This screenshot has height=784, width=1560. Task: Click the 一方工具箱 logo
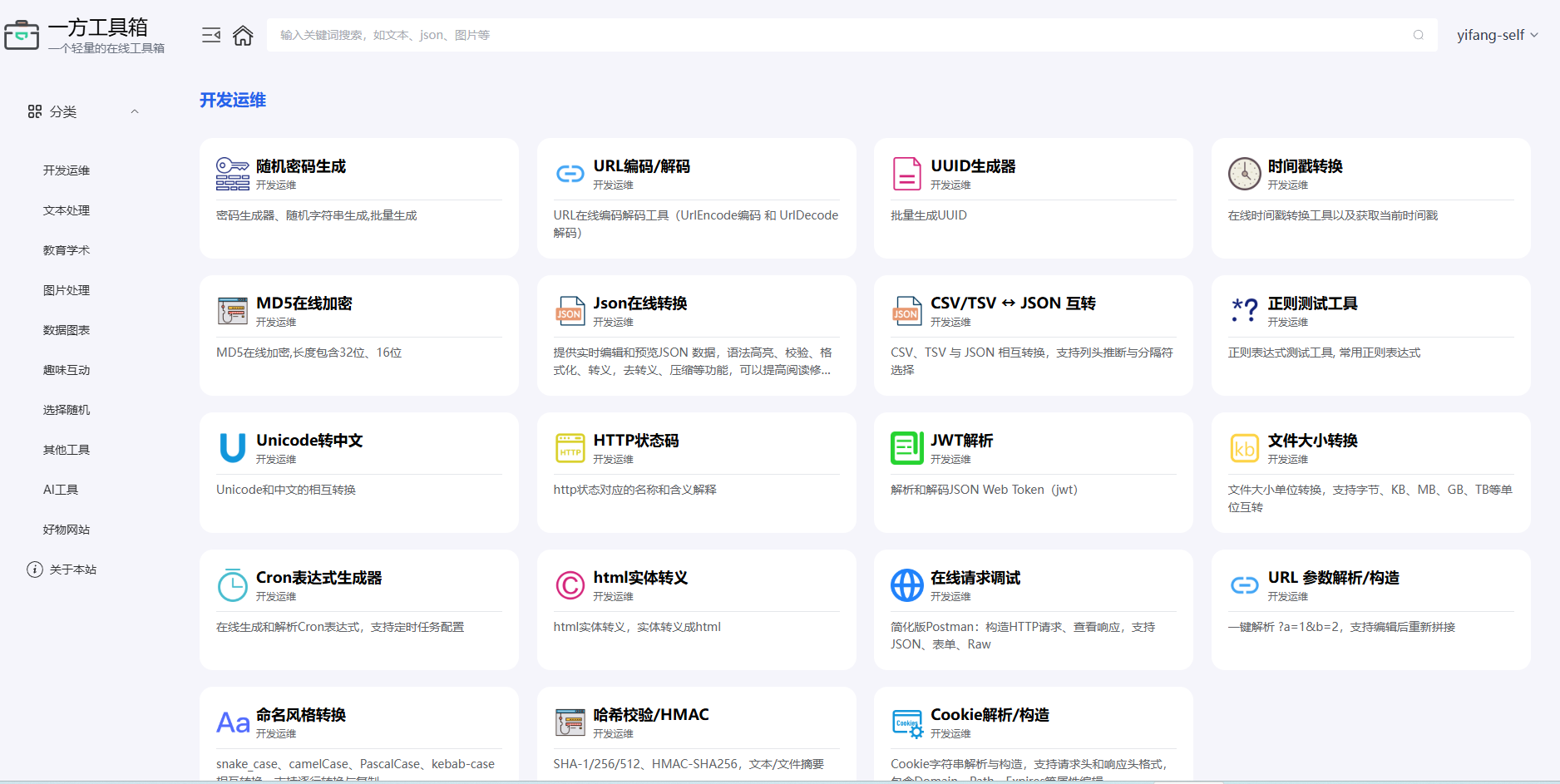(85, 36)
